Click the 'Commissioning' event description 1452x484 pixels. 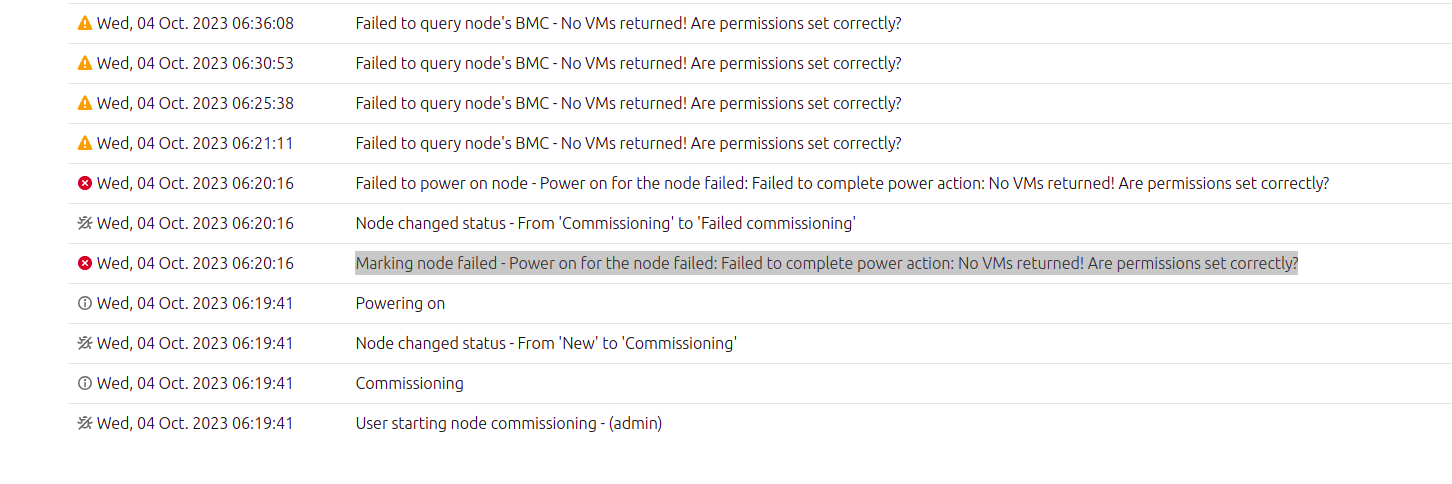pos(409,383)
